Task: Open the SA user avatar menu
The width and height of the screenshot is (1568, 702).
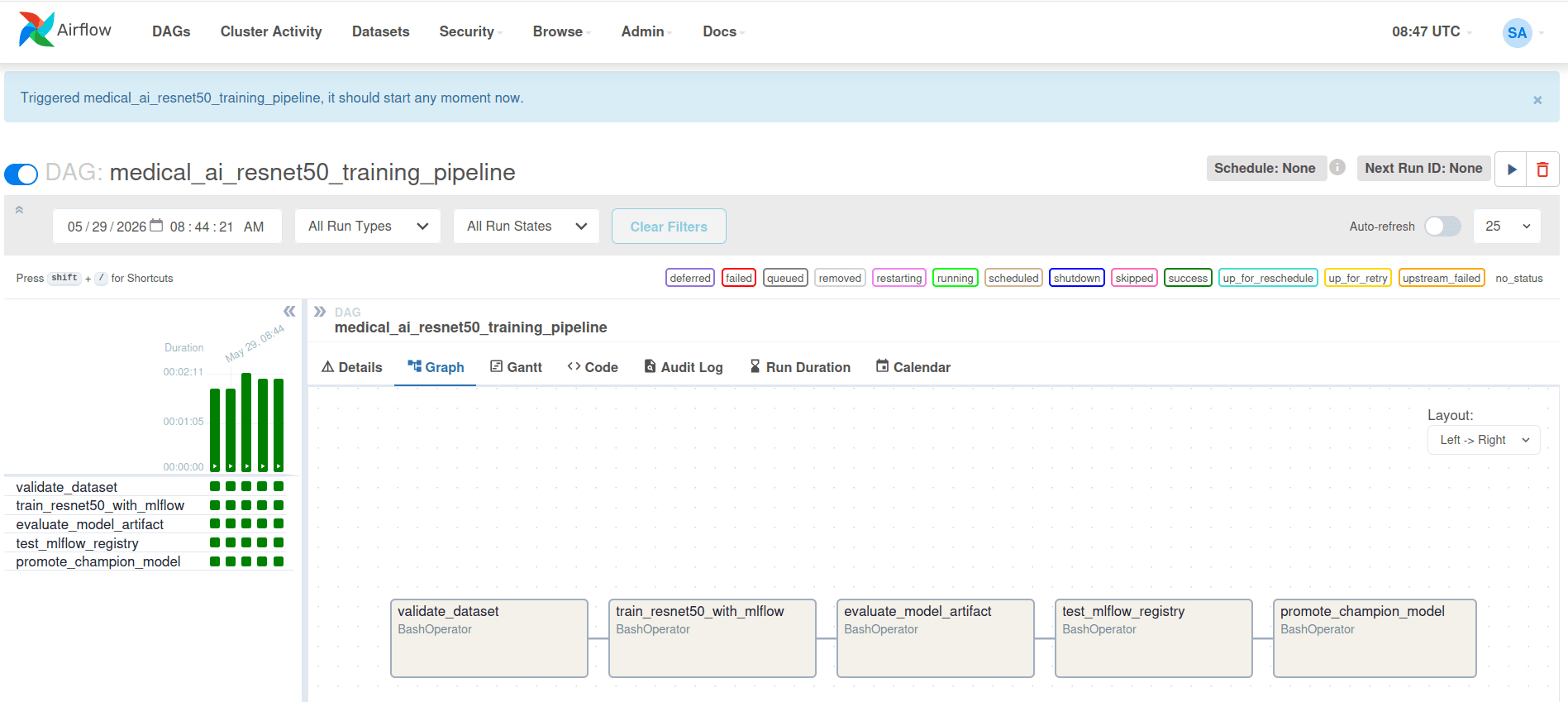Action: tap(1517, 33)
